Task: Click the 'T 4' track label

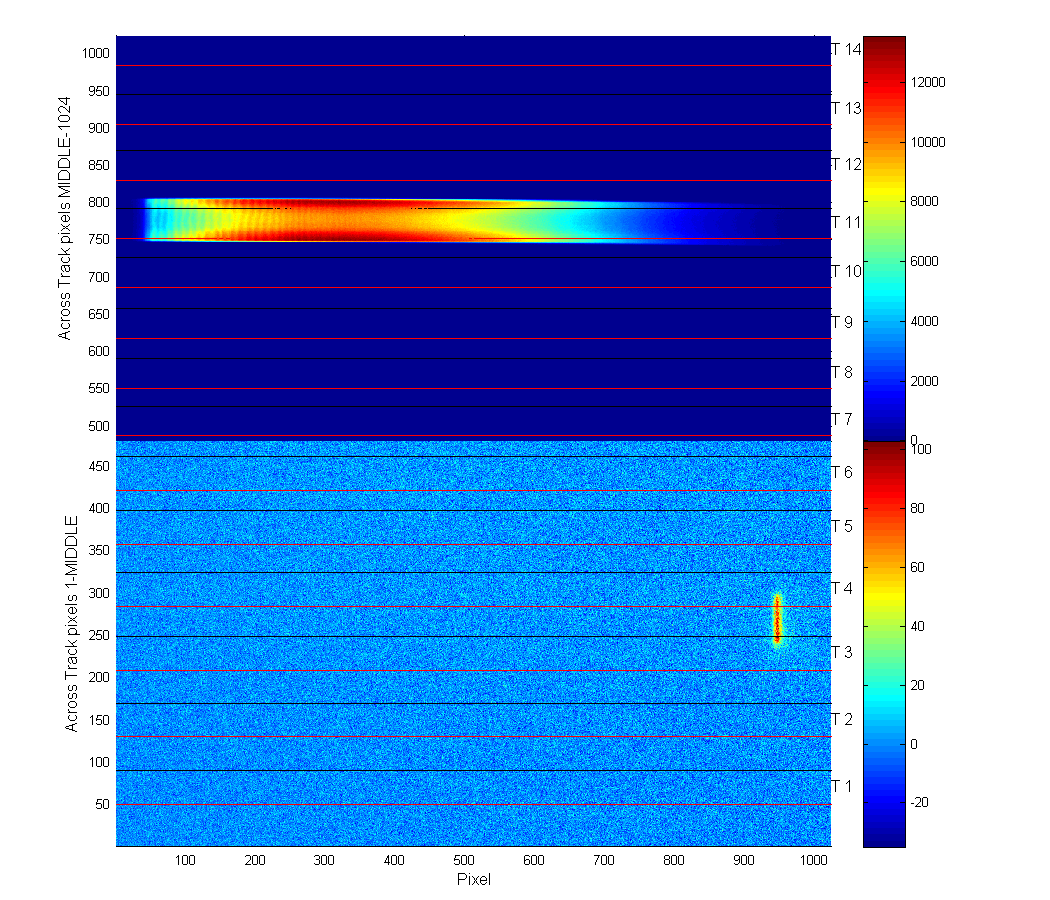Action: [x=842, y=589]
